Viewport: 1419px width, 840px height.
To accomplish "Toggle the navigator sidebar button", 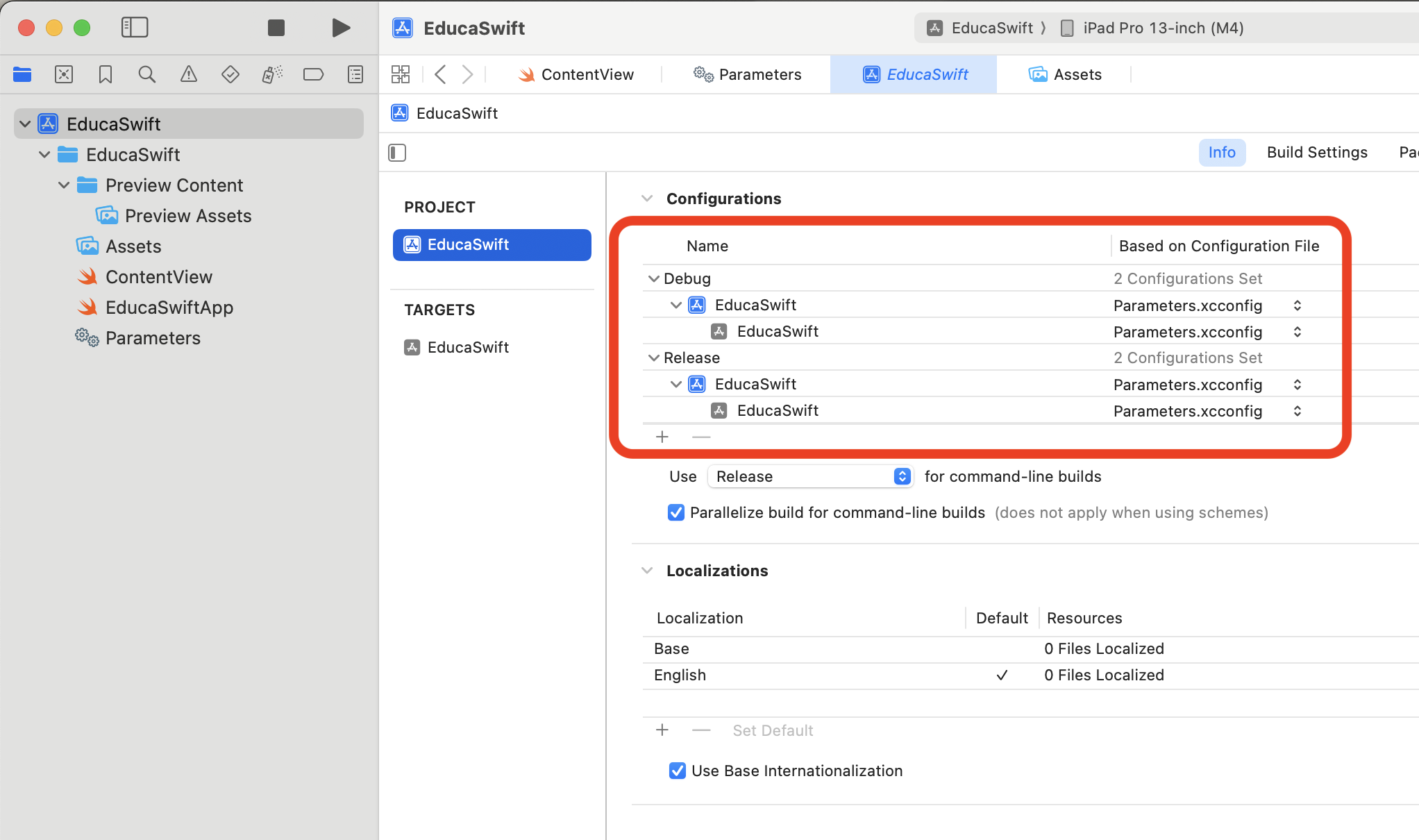I will point(135,28).
